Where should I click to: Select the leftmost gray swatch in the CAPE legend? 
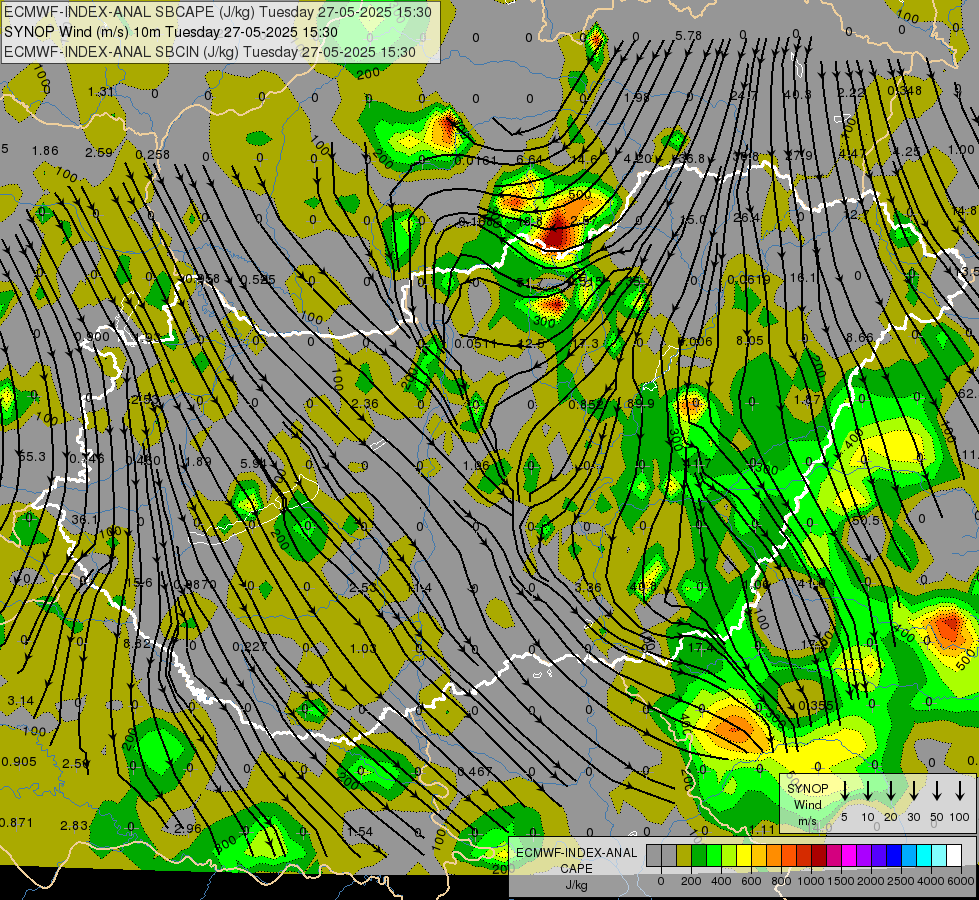click(x=654, y=856)
